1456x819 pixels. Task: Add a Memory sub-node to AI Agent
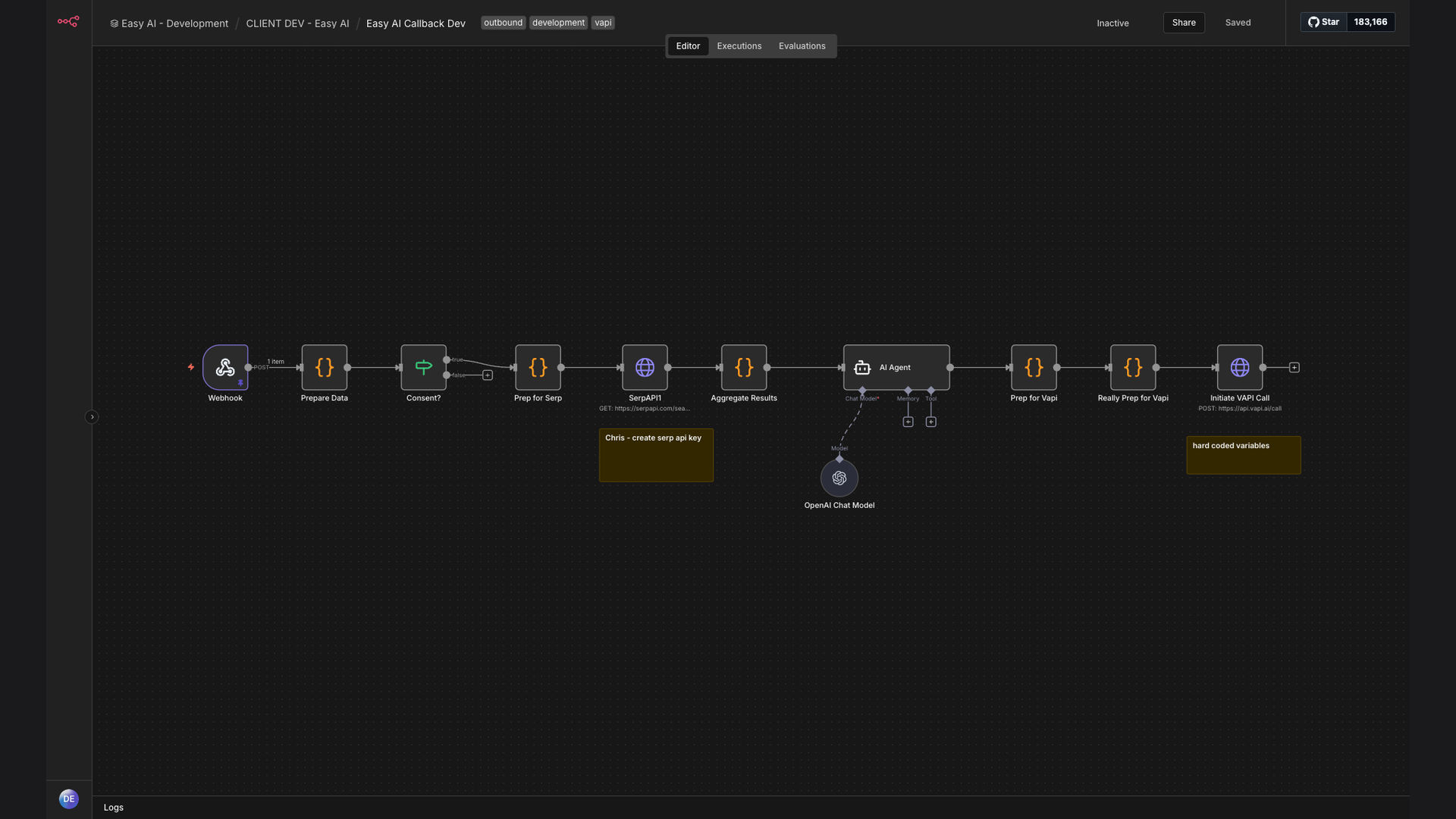(x=908, y=422)
